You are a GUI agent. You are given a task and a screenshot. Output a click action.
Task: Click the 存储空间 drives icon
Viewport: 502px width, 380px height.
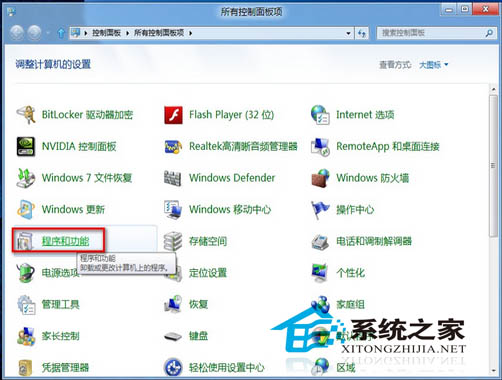pyautogui.click(x=173, y=241)
